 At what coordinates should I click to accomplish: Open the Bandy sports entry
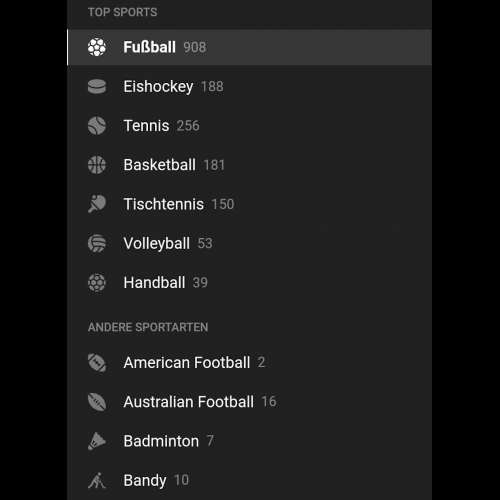tap(249, 480)
